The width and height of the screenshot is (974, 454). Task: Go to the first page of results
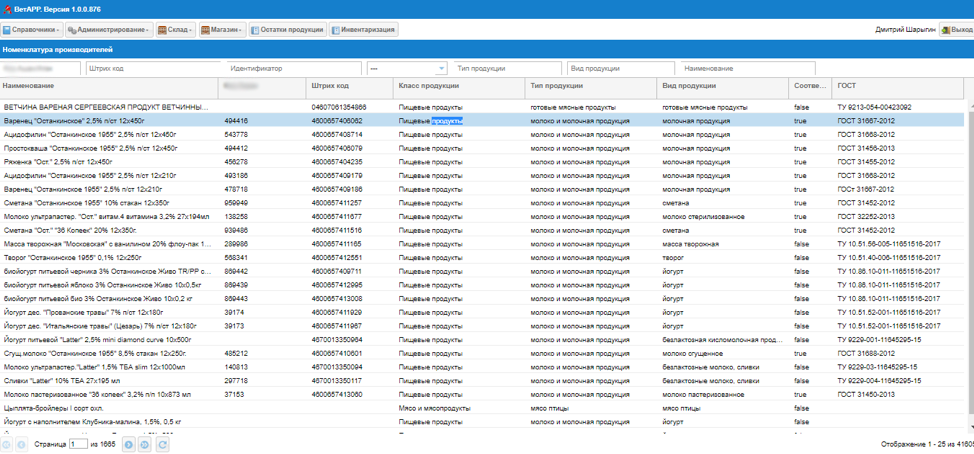click(x=6, y=444)
